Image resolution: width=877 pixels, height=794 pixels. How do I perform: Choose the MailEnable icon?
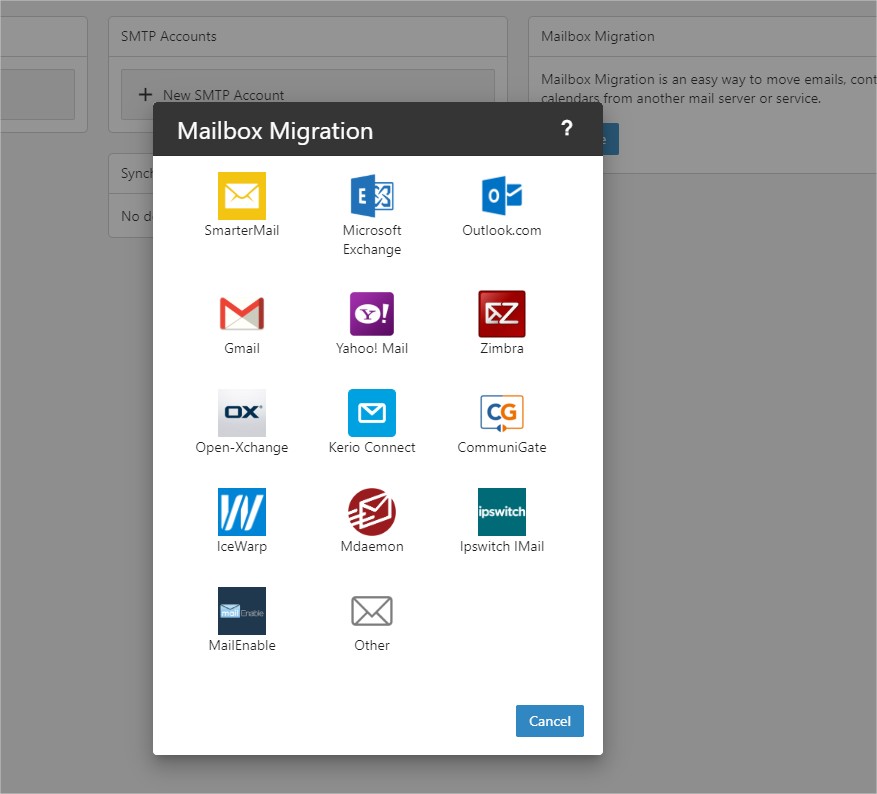[242, 611]
